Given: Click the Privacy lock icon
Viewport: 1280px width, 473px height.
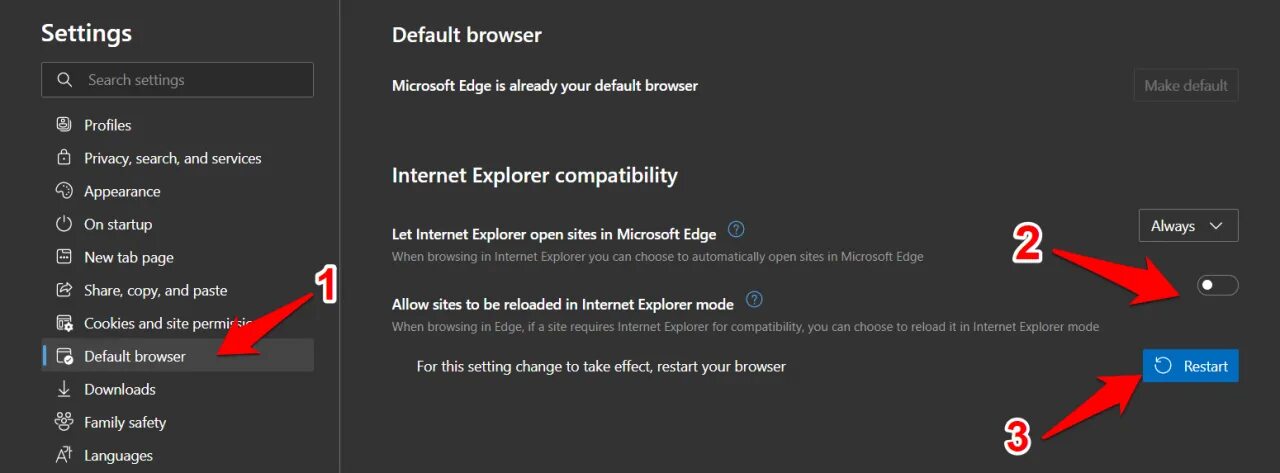Looking at the screenshot, I should coord(64,158).
